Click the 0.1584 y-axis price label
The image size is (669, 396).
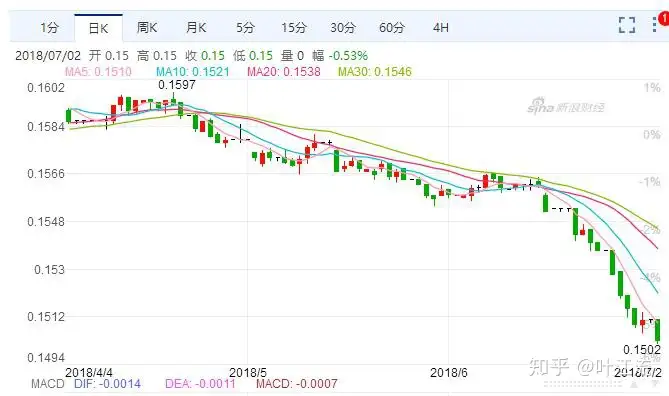pyautogui.click(x=46, y=127)
